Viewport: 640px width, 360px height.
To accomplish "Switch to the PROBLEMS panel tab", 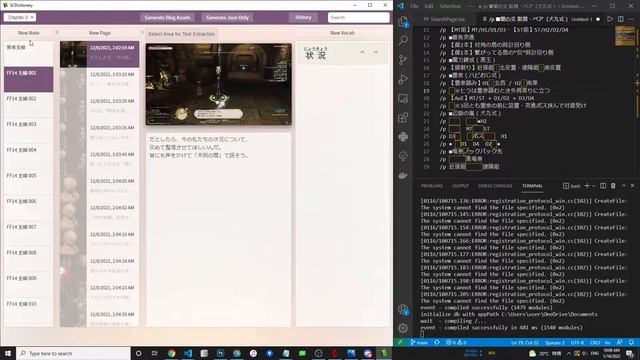I will [432, 186].
